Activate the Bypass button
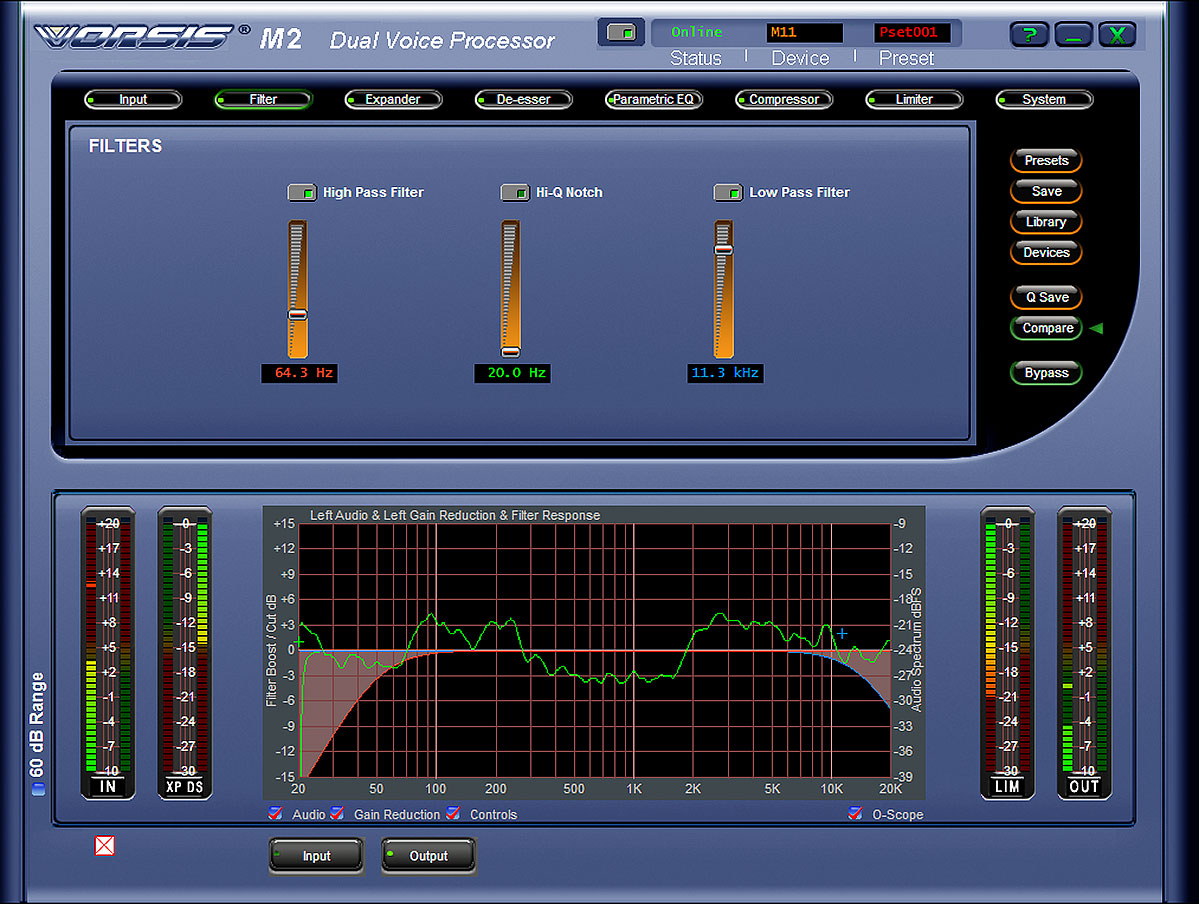The width and height of the screenshot is (1199, 904). point(1046,373)
